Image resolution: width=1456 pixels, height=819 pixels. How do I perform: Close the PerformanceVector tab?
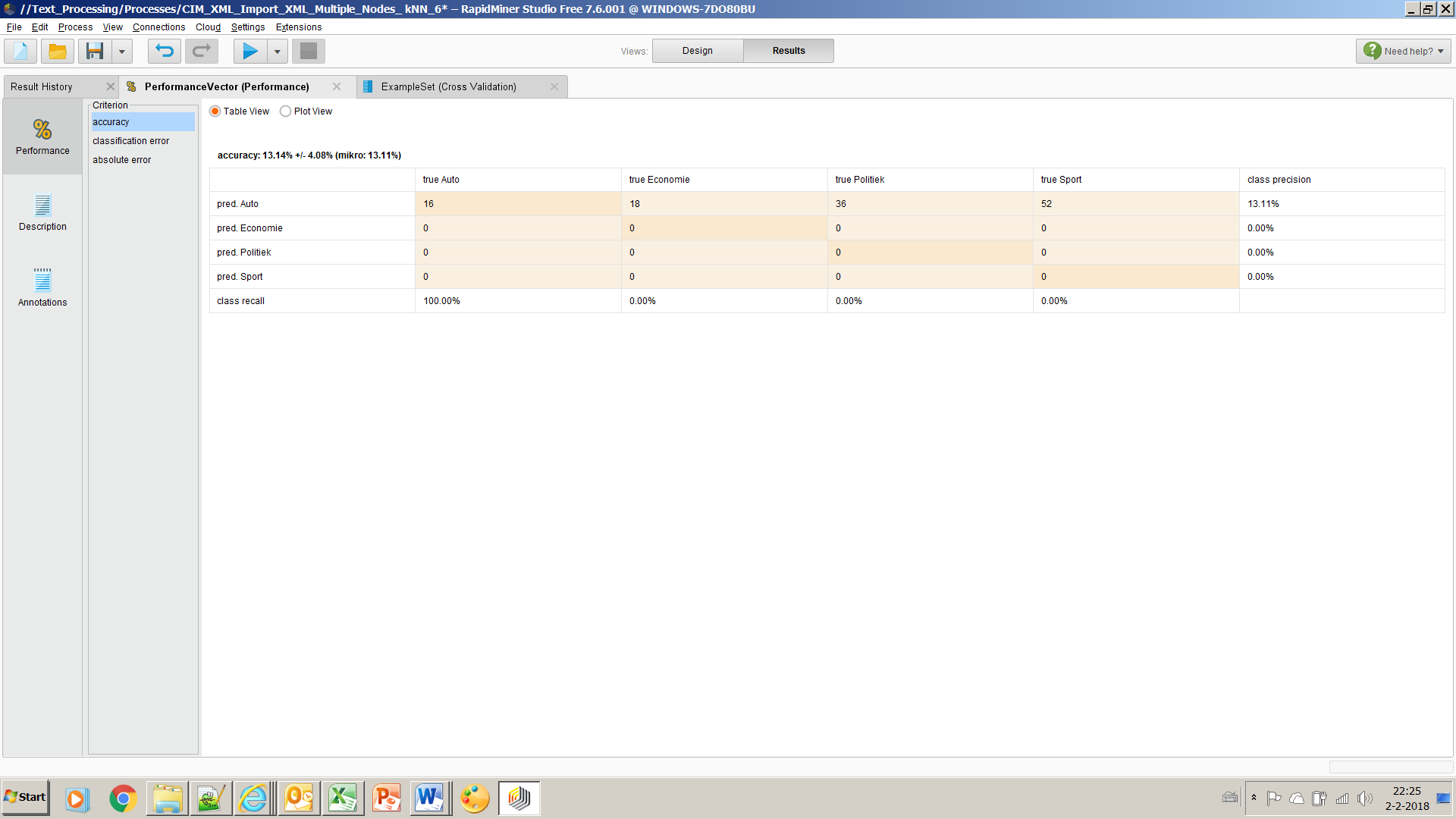coord(337,86)
